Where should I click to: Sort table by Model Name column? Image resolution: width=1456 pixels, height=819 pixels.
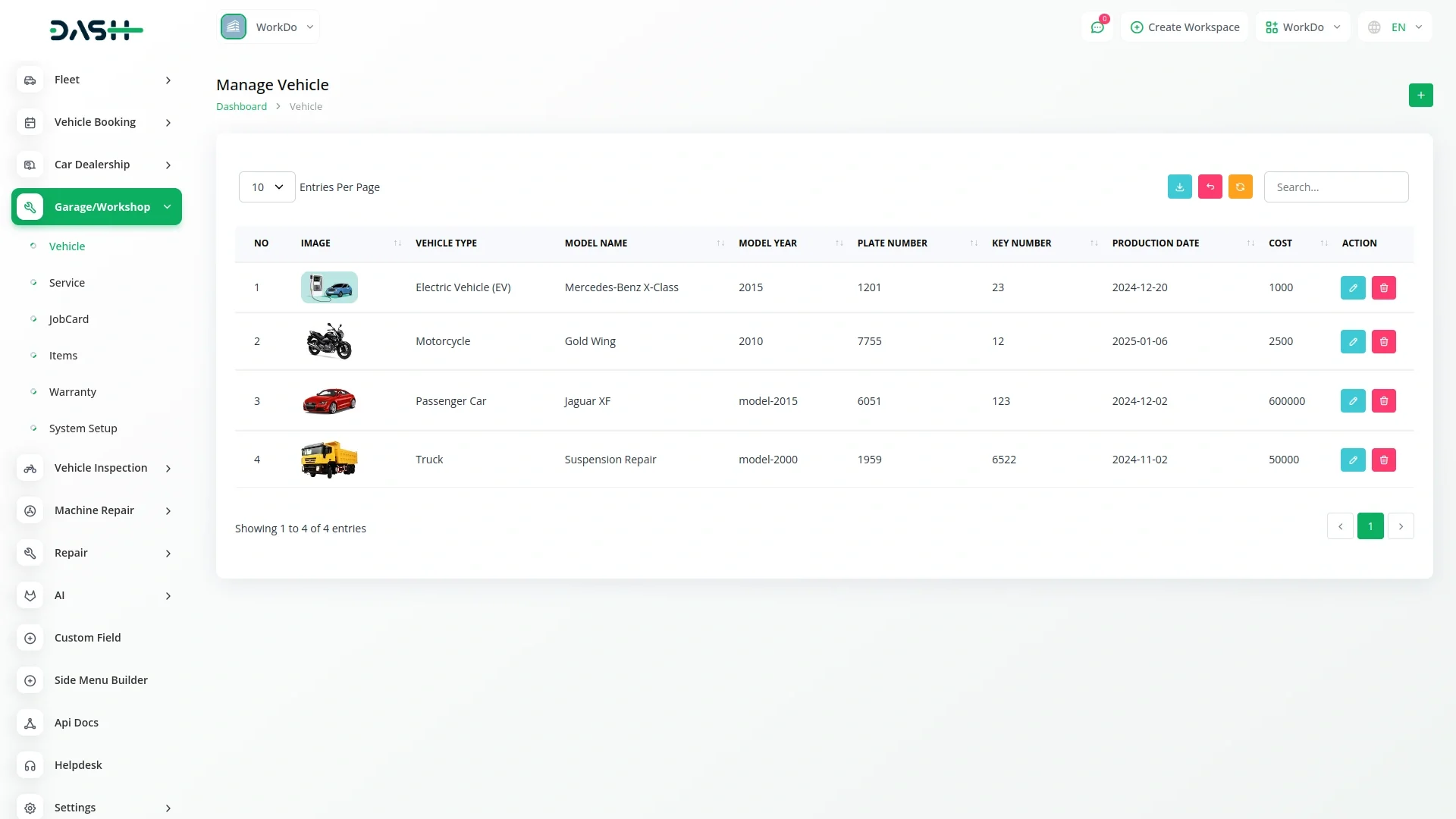coord(596,243)
